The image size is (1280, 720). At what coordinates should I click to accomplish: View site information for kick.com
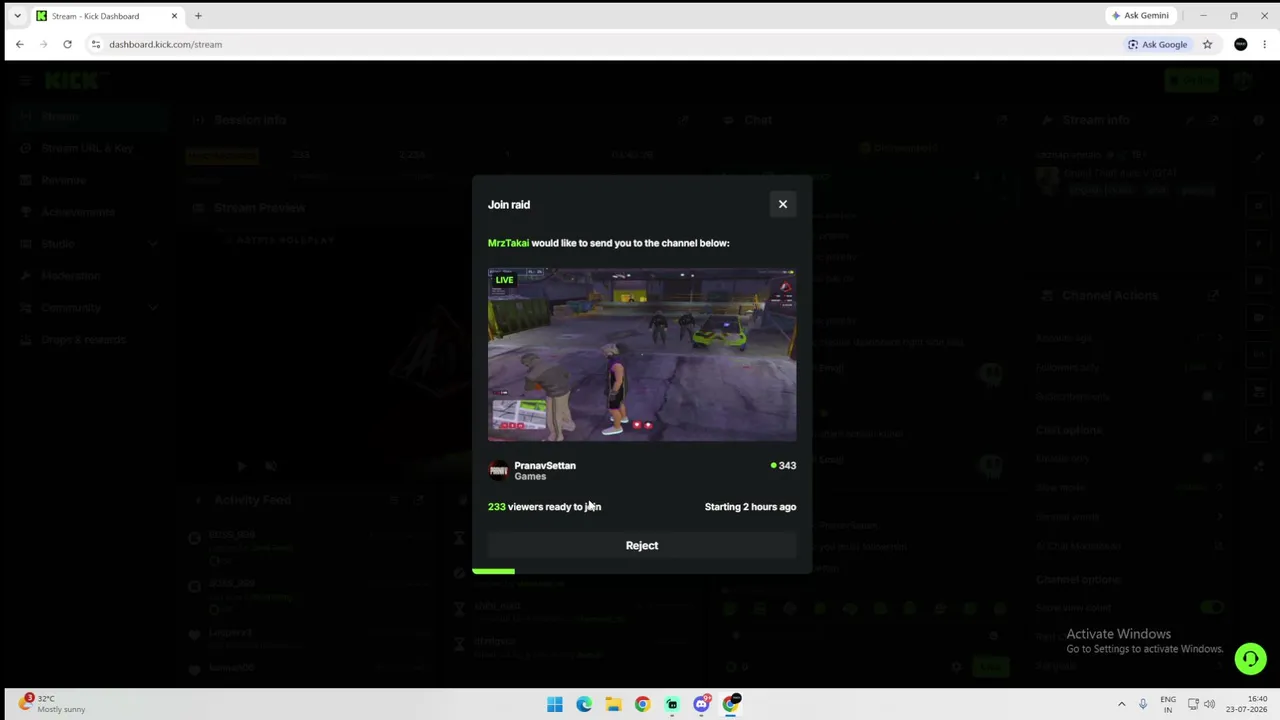(x=95, y=44)
